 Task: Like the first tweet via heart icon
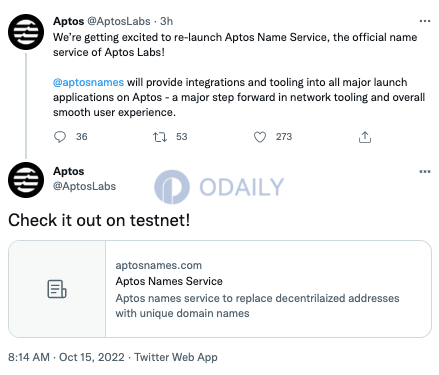(260, 137)
